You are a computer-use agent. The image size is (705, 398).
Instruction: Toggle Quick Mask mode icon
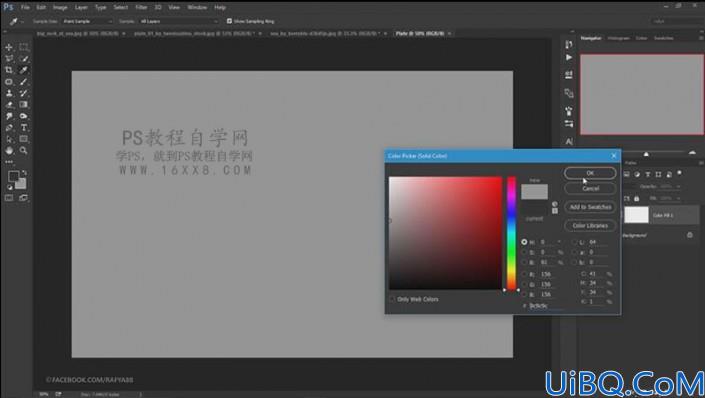click(x=9, y=198)
